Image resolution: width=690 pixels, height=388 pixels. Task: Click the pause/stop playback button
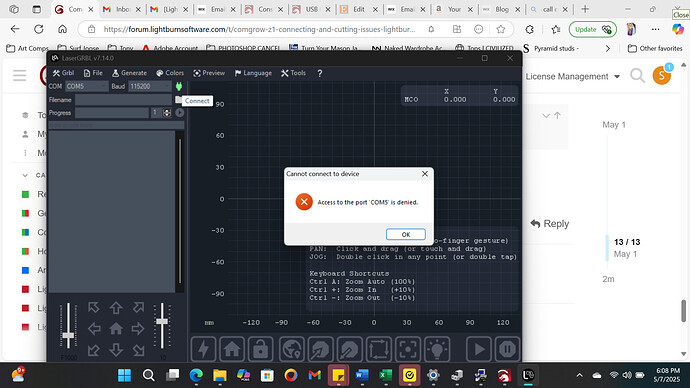click(507, 349)
